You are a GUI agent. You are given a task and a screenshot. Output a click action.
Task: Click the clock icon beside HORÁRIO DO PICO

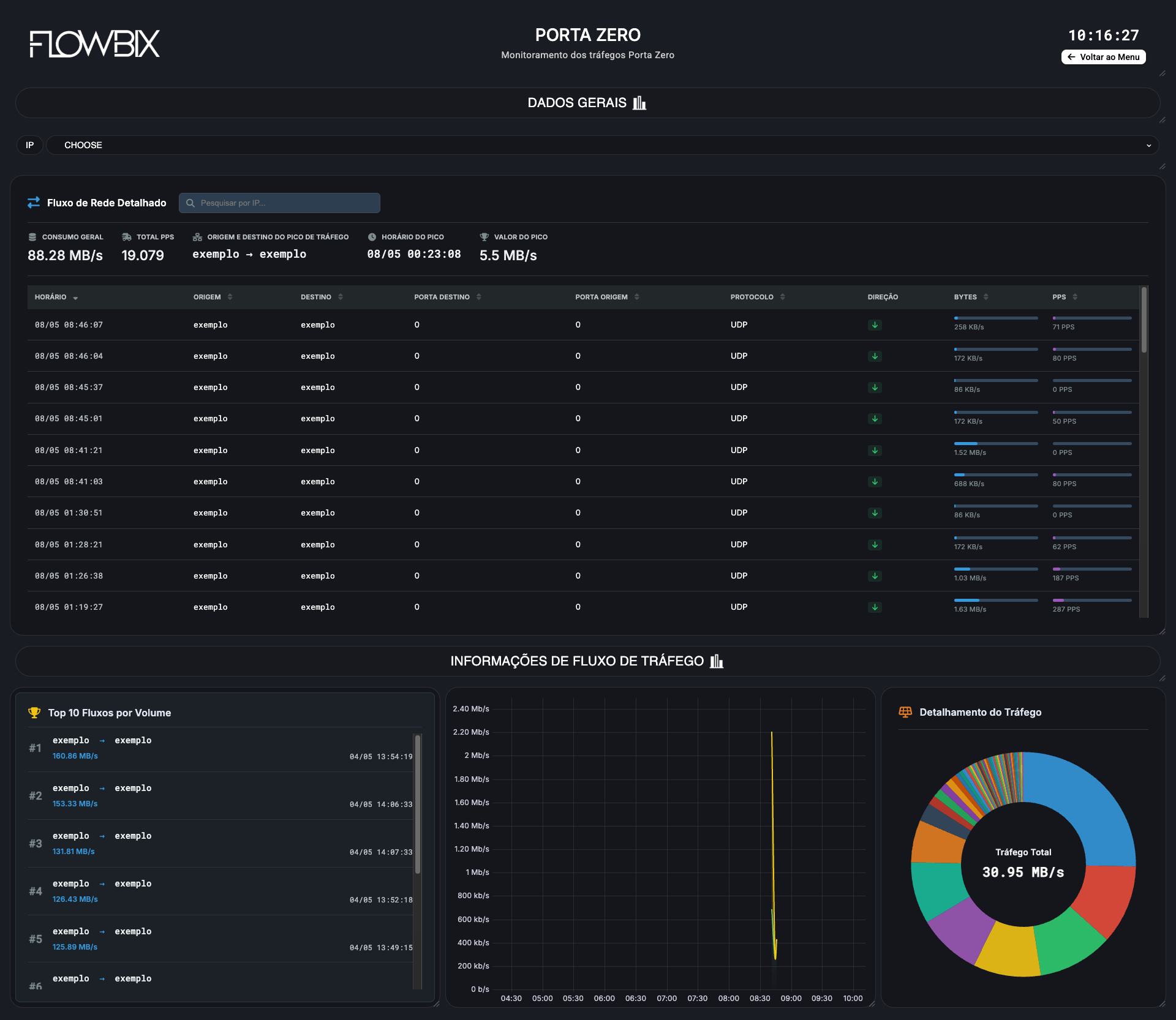click(372, 237)
